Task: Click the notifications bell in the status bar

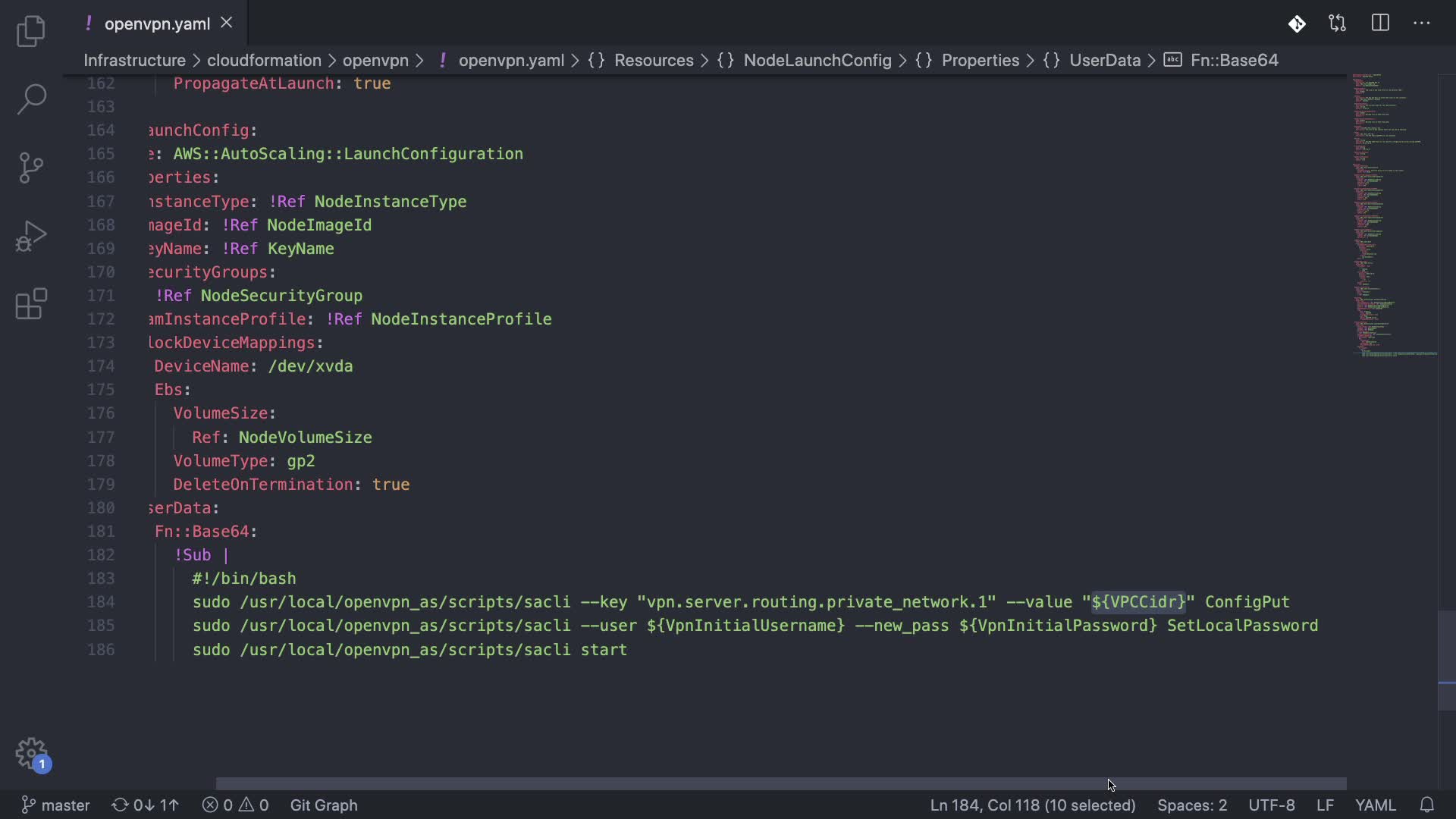Action: [1426, 805]
